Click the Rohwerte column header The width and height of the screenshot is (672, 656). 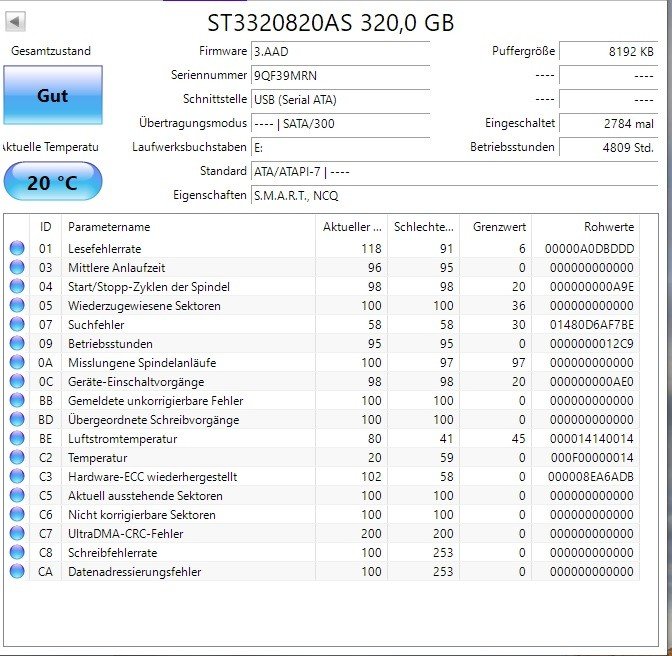[x=608, y=227]
